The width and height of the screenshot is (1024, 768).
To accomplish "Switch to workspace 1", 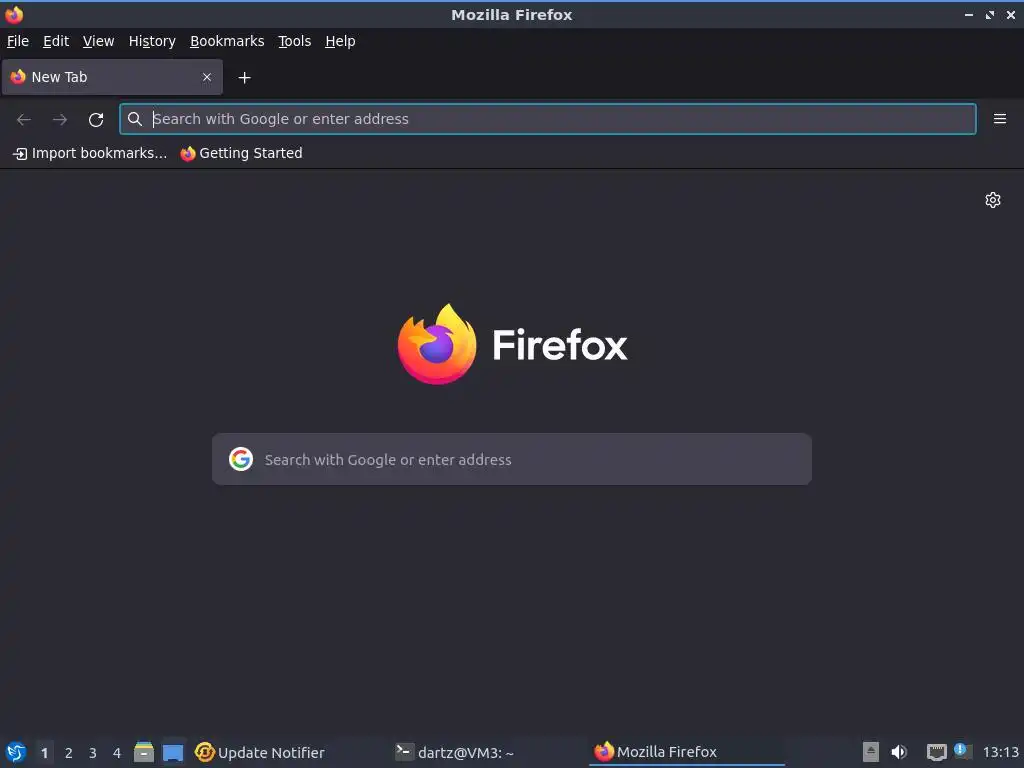I will click(x=44, y=753).
